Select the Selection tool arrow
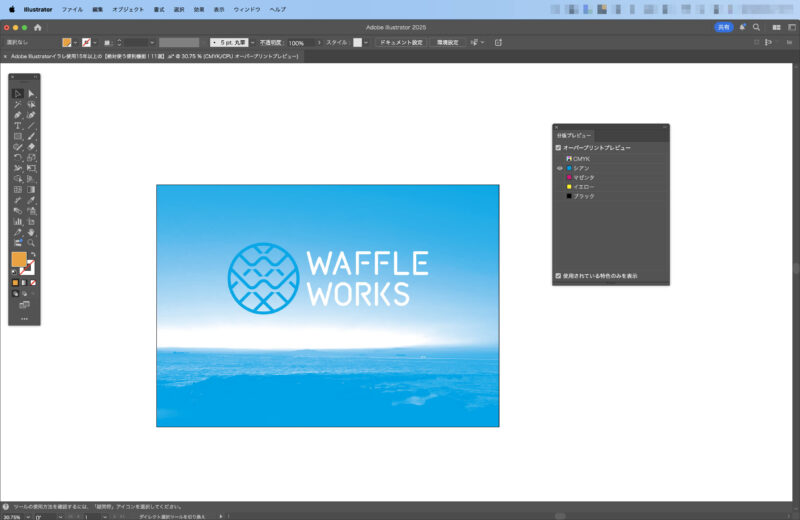The width and height of the screenshot is (800, 520). tap(18, 93)
